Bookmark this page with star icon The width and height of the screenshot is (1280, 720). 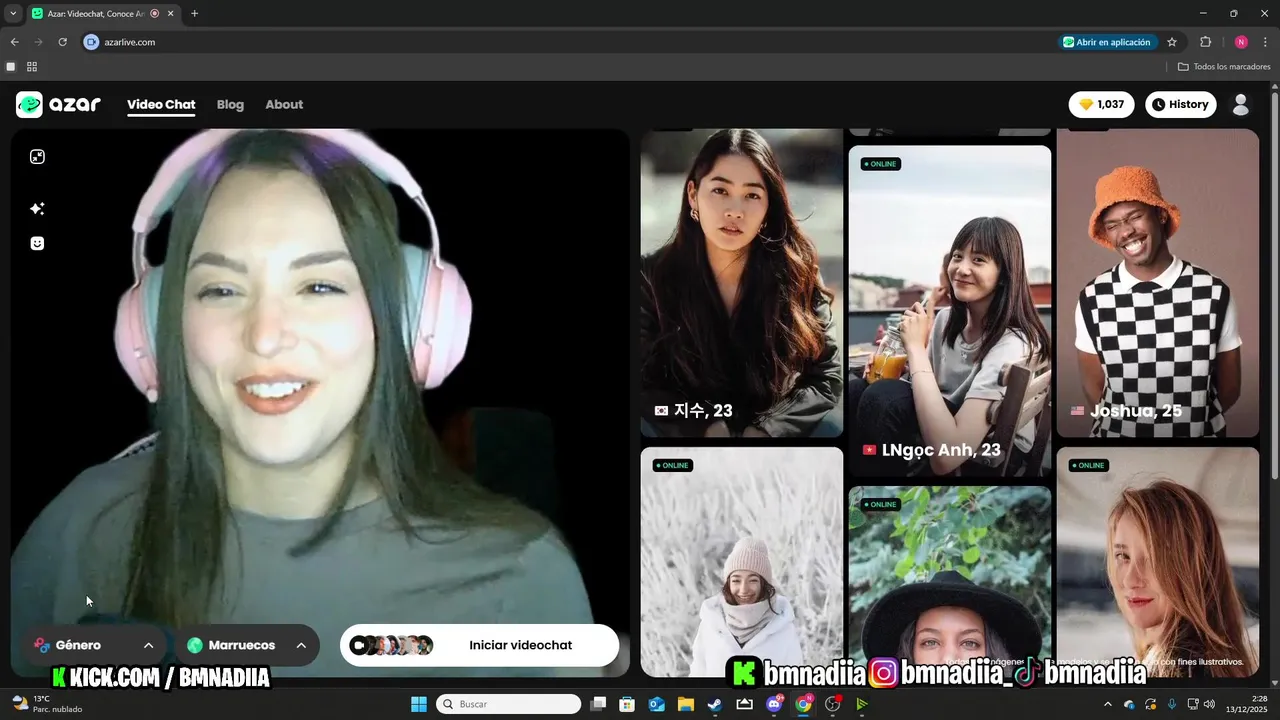1172,42
